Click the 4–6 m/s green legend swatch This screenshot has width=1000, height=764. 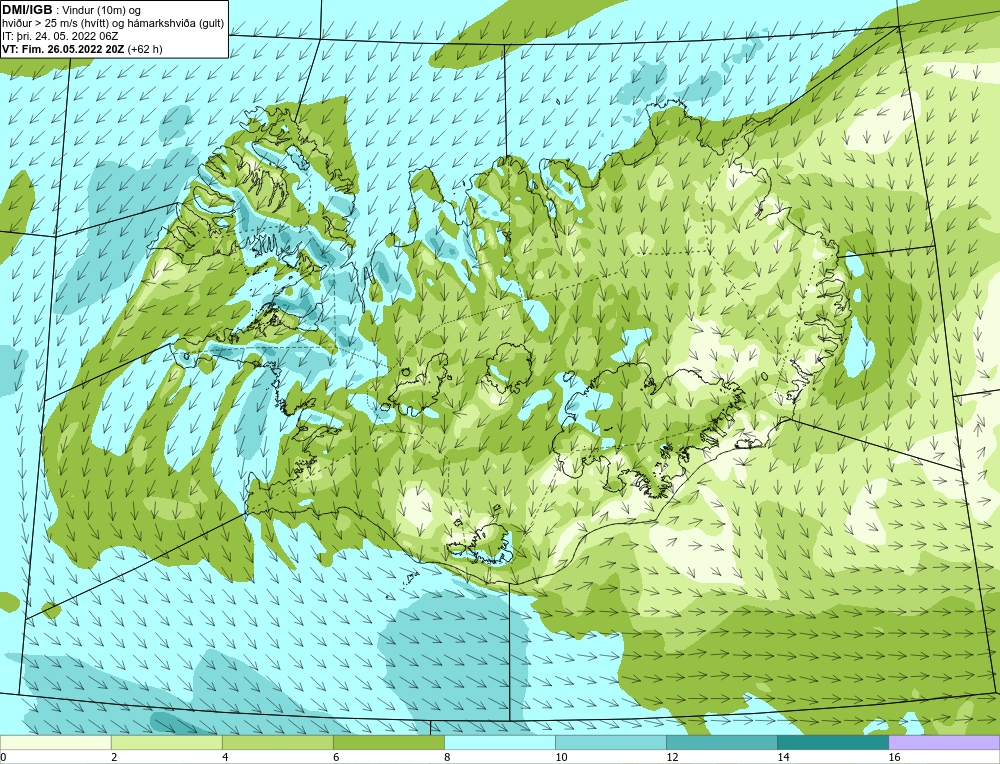278,742
